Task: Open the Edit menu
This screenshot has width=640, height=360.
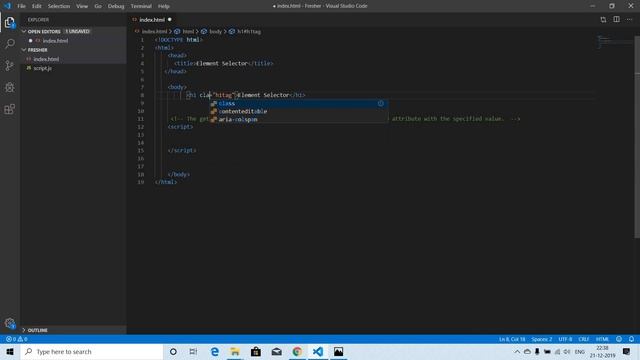Action: 37,6
